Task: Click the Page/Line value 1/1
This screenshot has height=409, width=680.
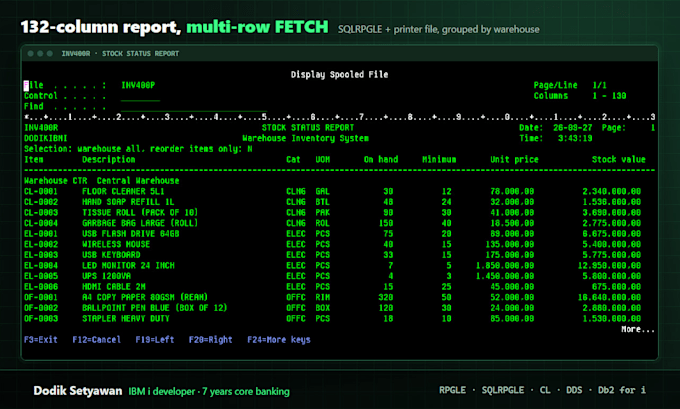Action: click(600, 85)
